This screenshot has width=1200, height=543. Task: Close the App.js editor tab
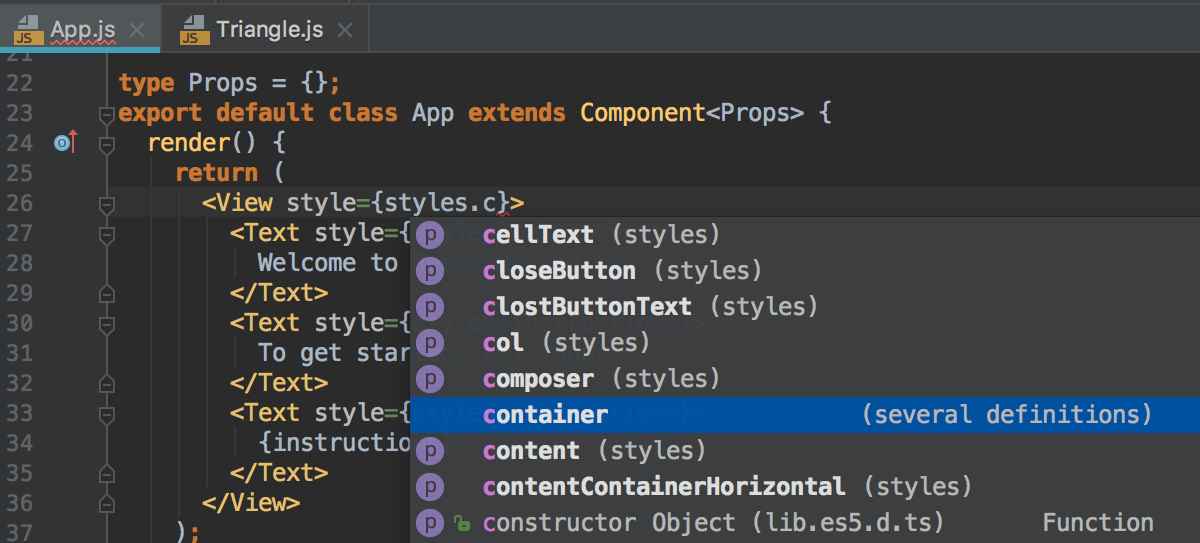click(x=137, y=30)
